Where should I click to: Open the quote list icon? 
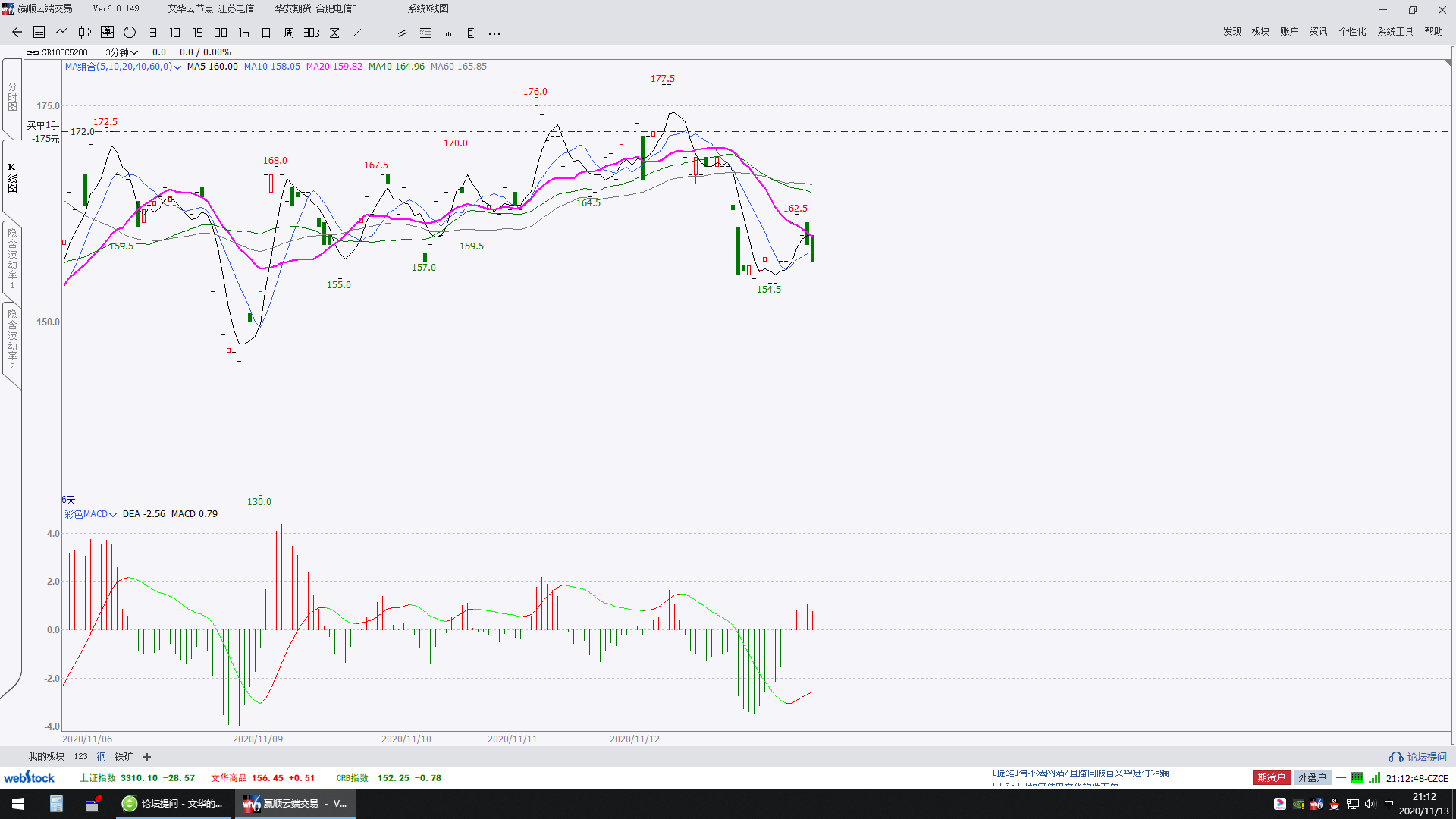point(39,33)
